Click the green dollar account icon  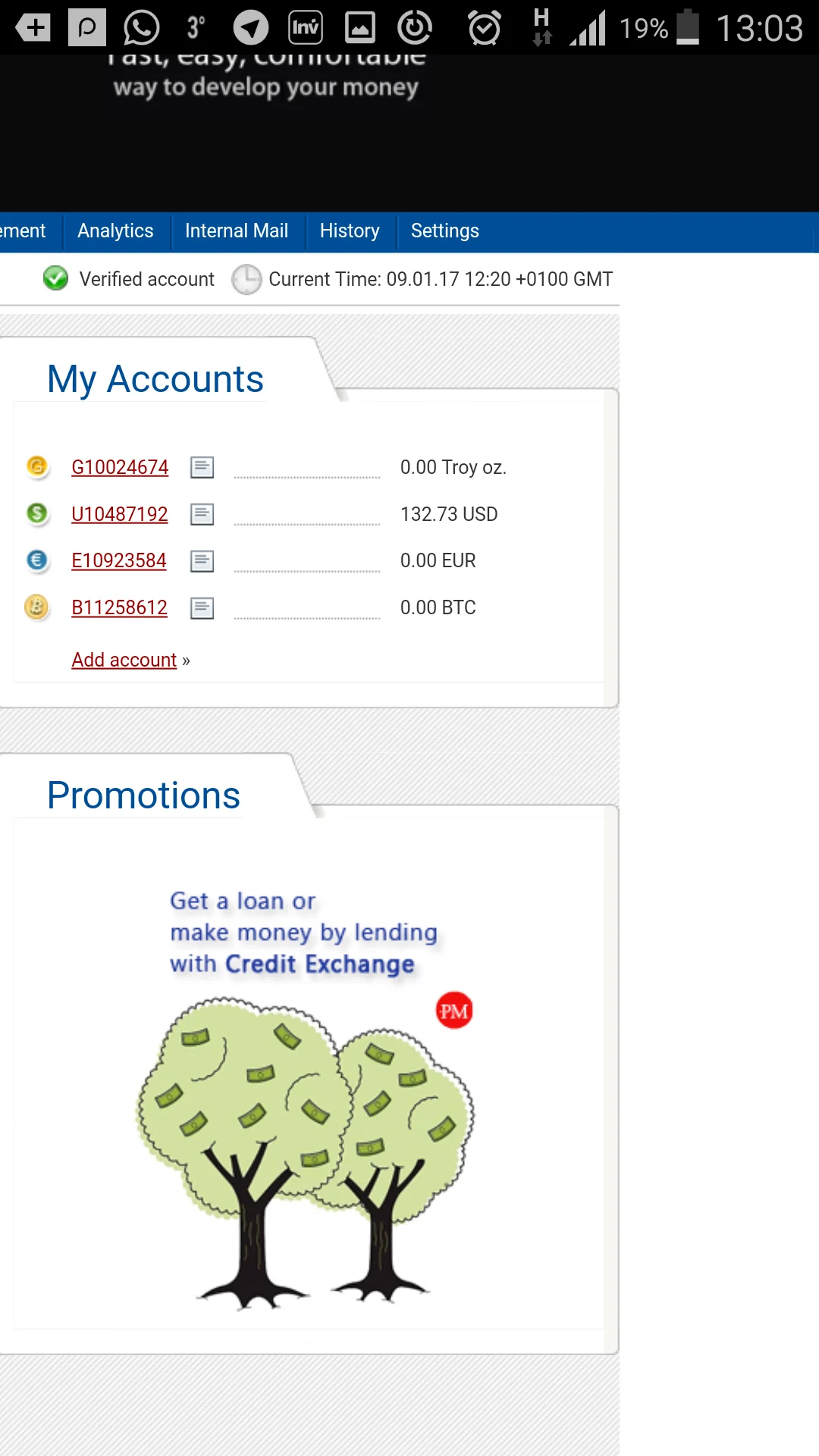(36, 513)
